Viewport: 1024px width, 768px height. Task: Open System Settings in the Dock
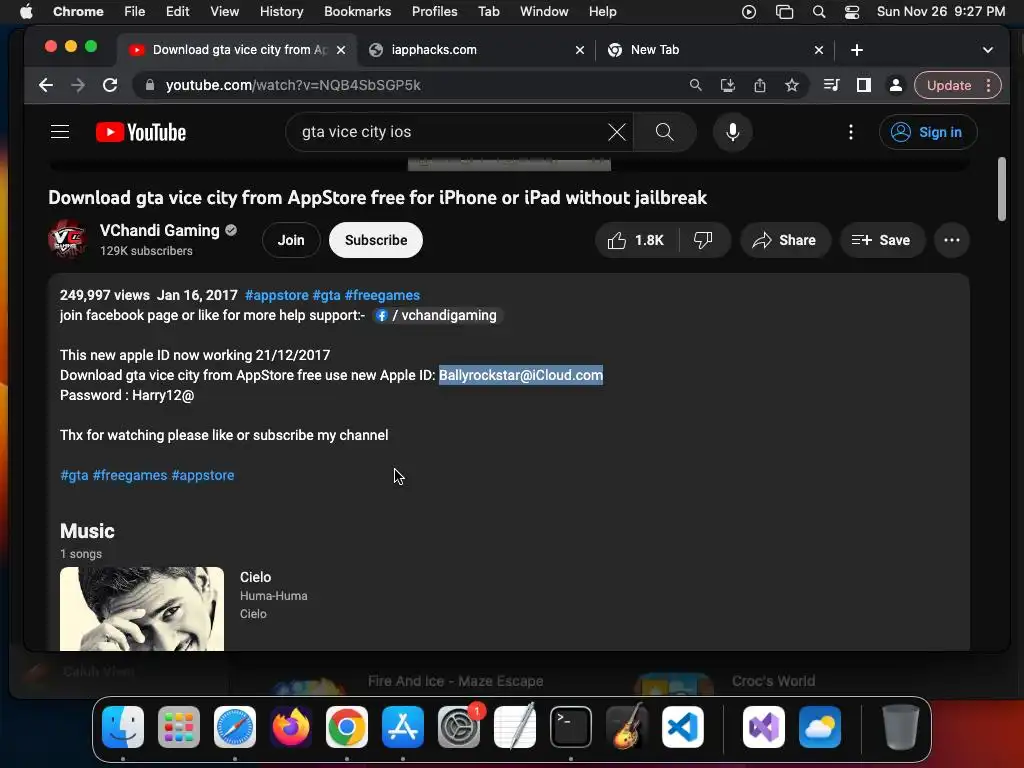tap(458, 726)
